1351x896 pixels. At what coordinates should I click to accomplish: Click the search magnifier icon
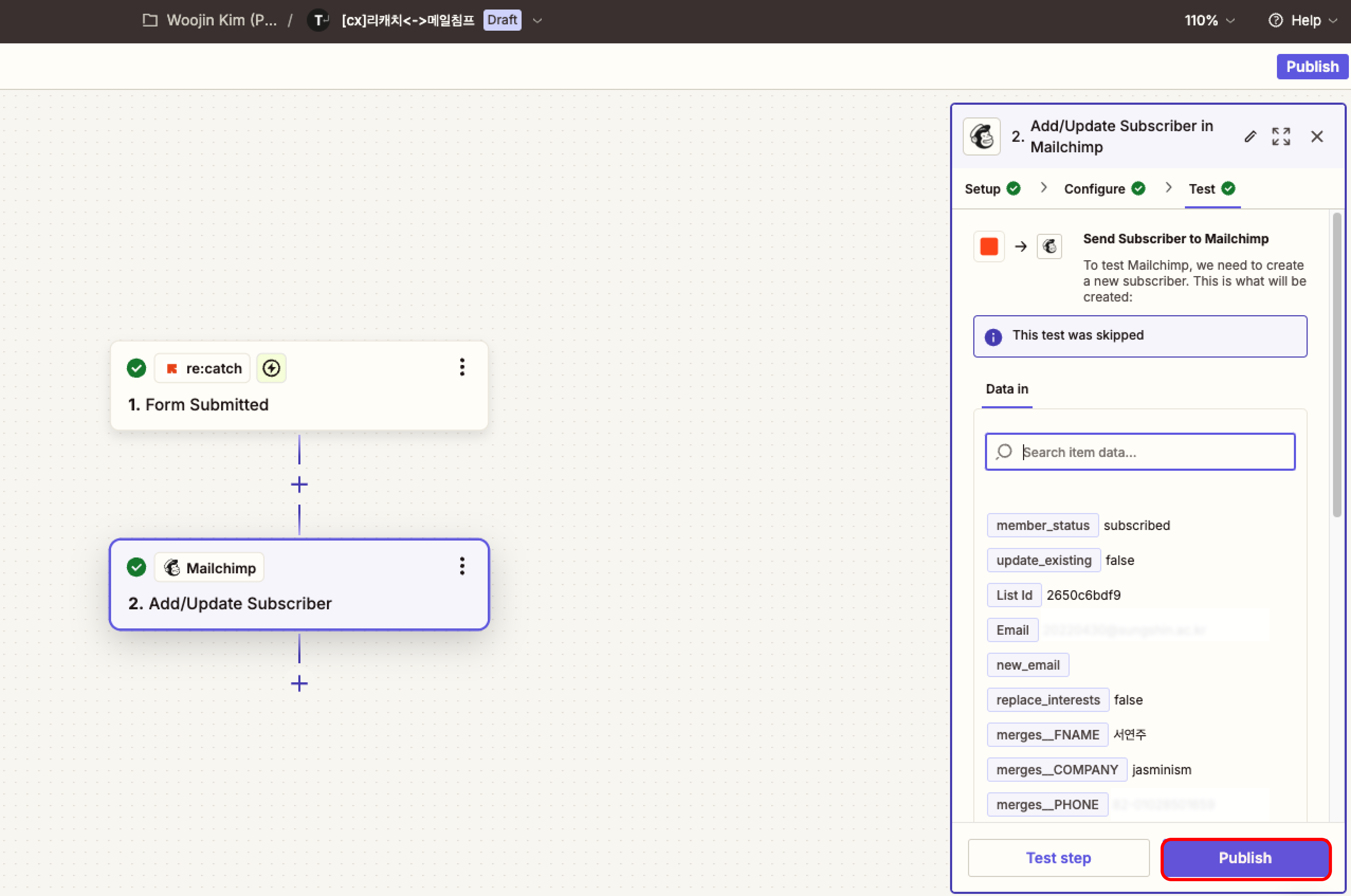click(1004, 452)
